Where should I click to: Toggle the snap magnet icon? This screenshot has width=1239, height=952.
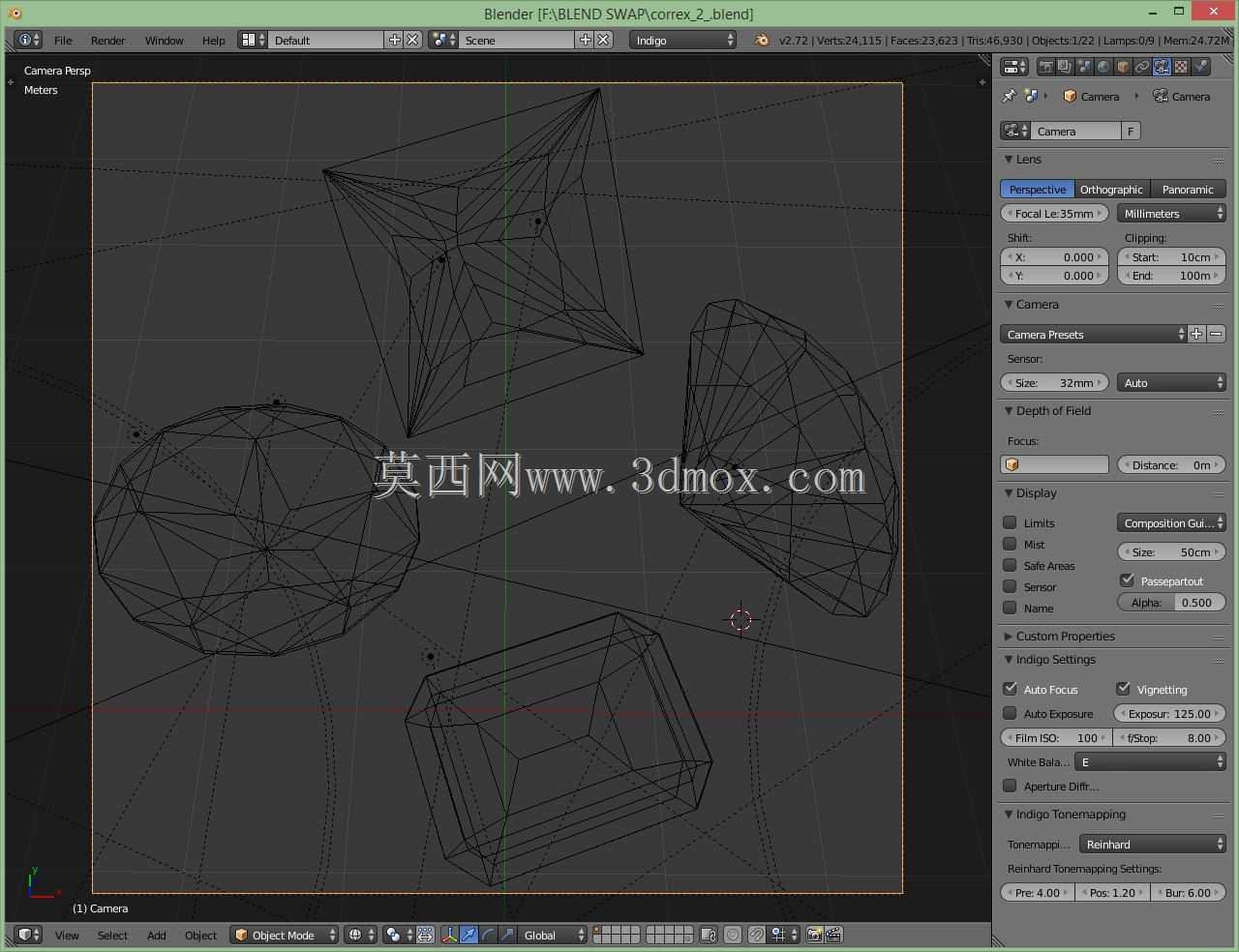coord(756,935)
